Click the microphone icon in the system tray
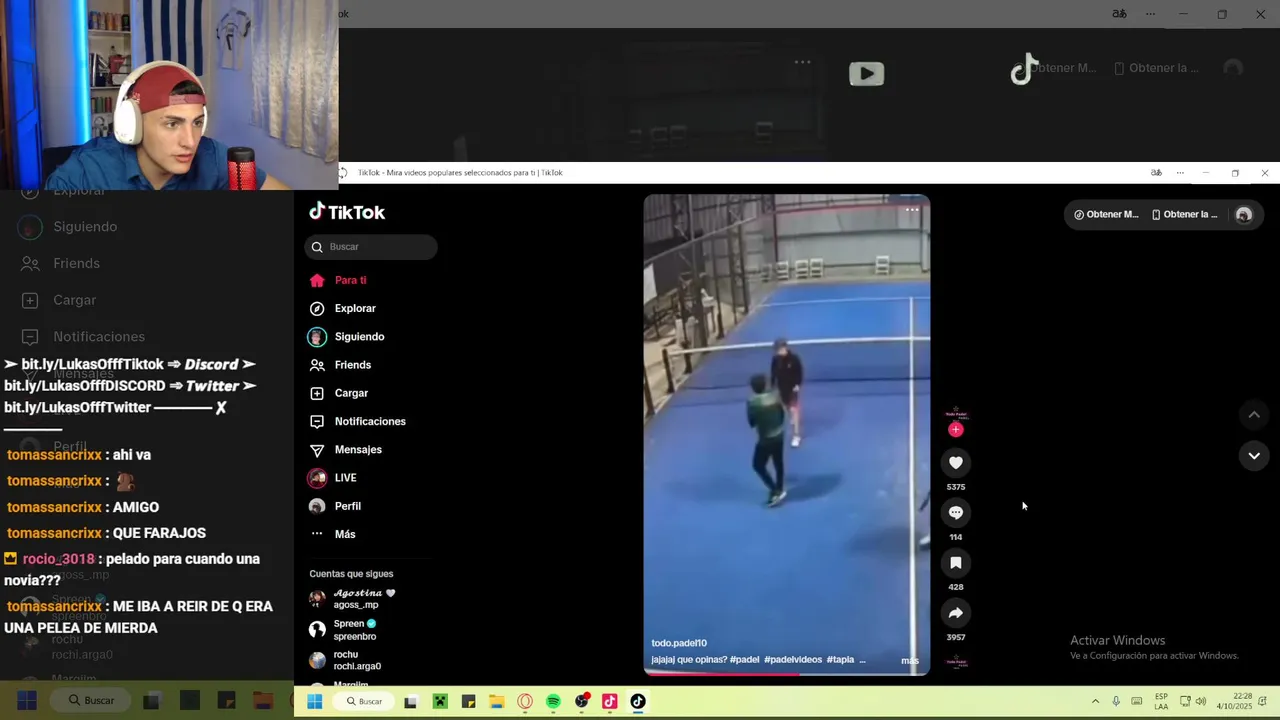Viewport: 1280px width, 720px height. click(1116, 701)
